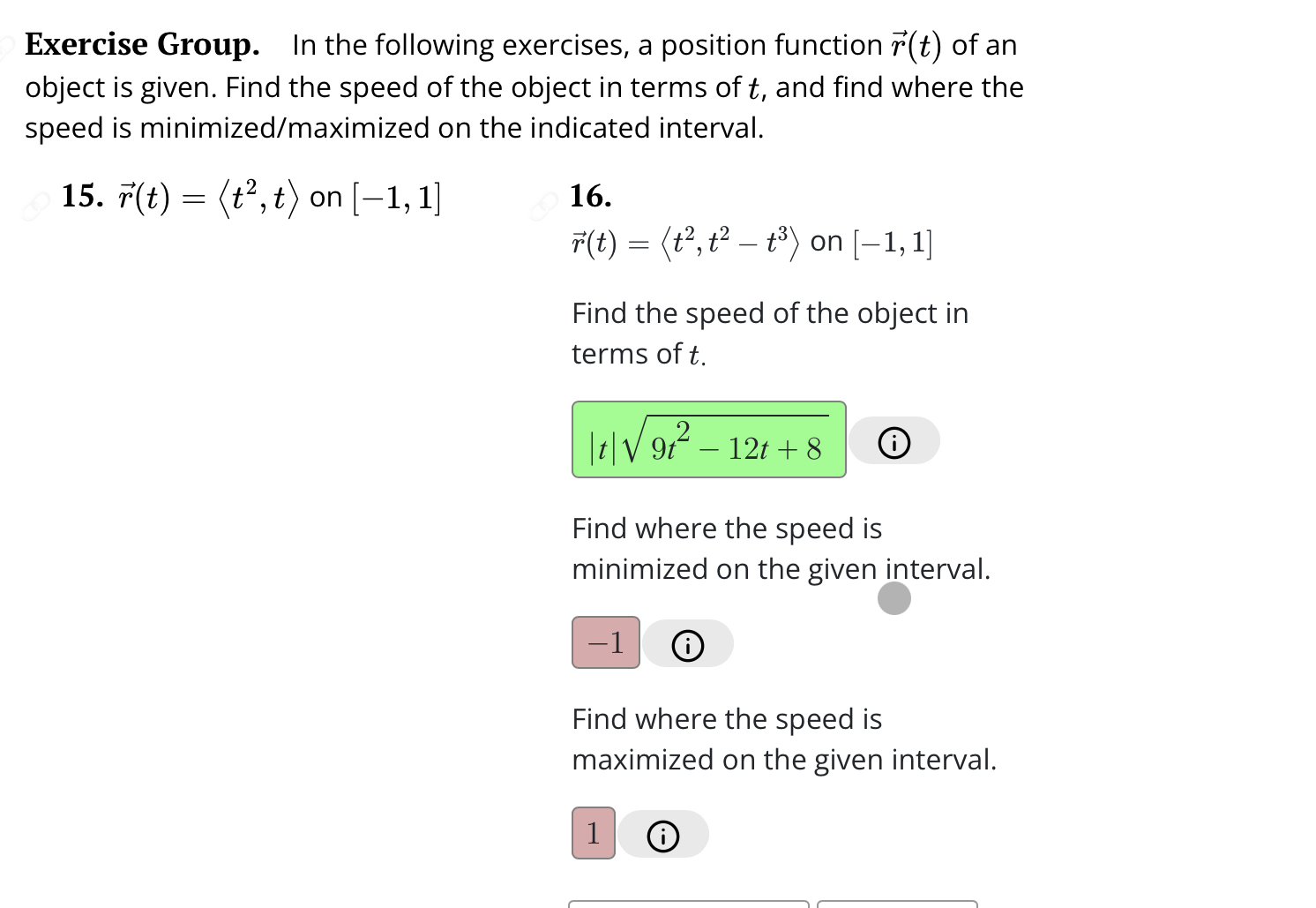Open the info popup beside the speed formula answer
Viewport: 1316px width, 908px height.
[894, 441]
